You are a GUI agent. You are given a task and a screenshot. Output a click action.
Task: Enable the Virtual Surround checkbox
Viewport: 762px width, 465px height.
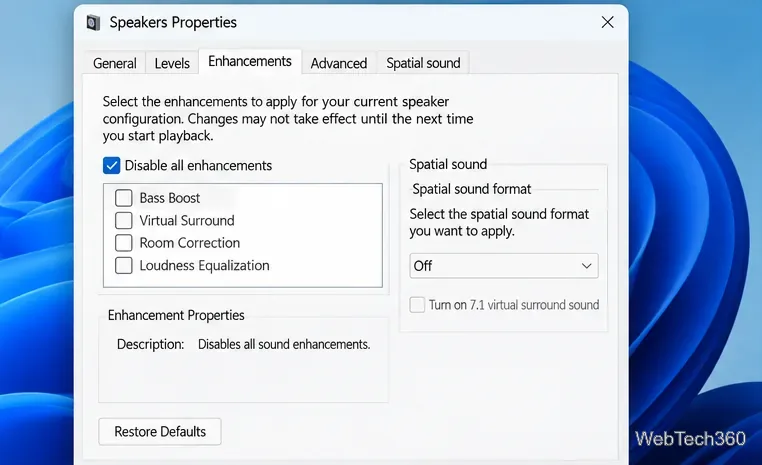[x=123, y=220]
